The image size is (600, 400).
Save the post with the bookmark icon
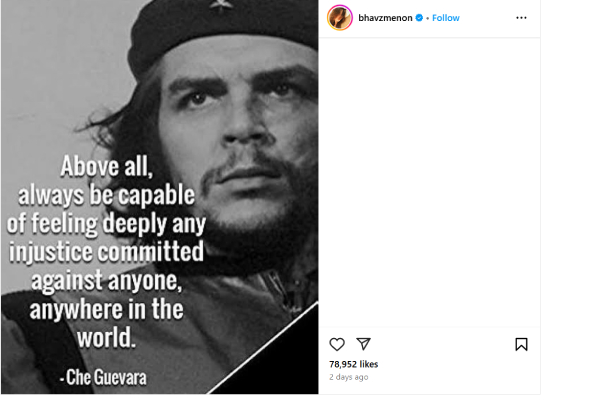click(521, 344)
